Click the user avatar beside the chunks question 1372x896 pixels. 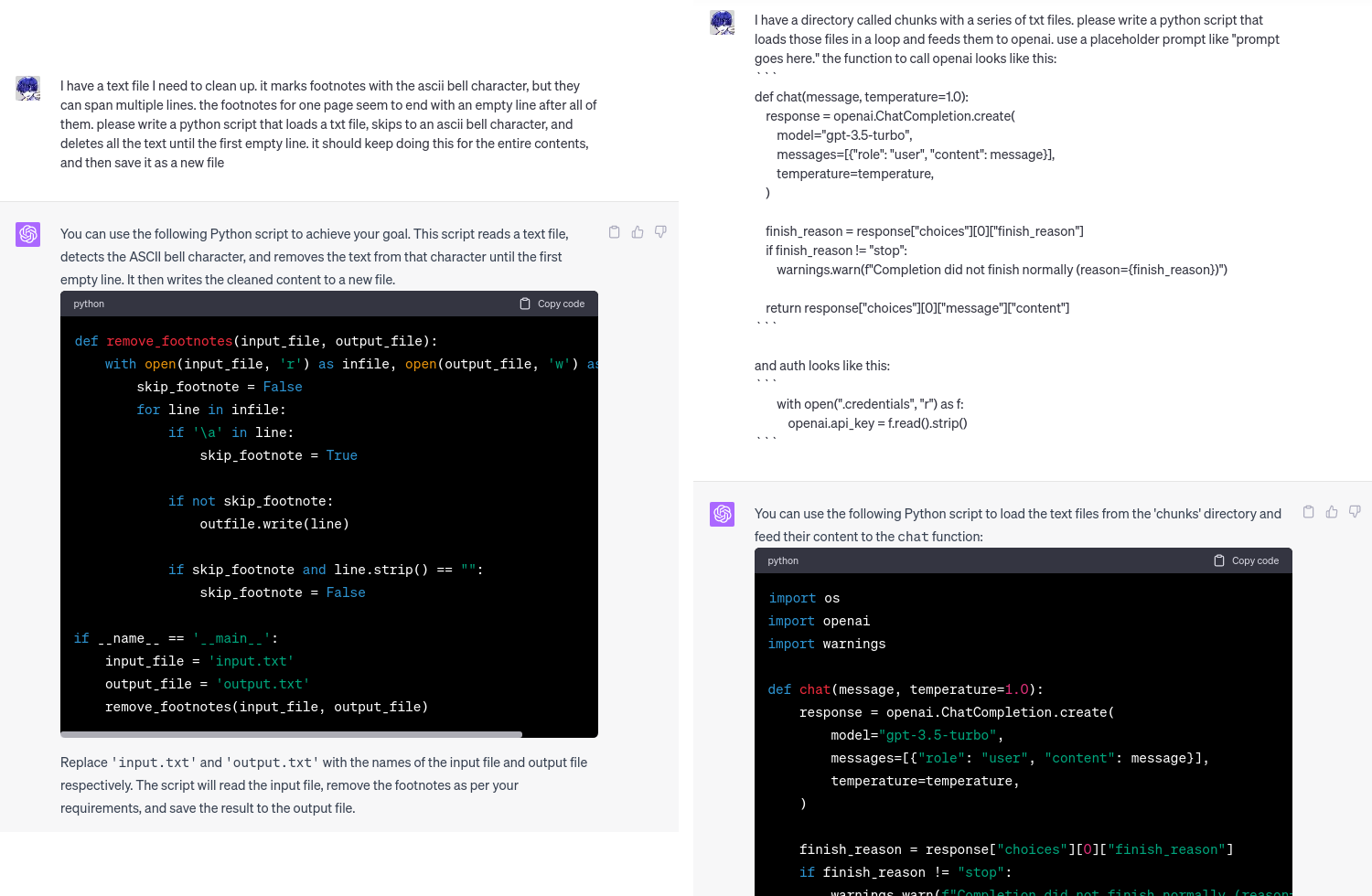pos(722,22)
